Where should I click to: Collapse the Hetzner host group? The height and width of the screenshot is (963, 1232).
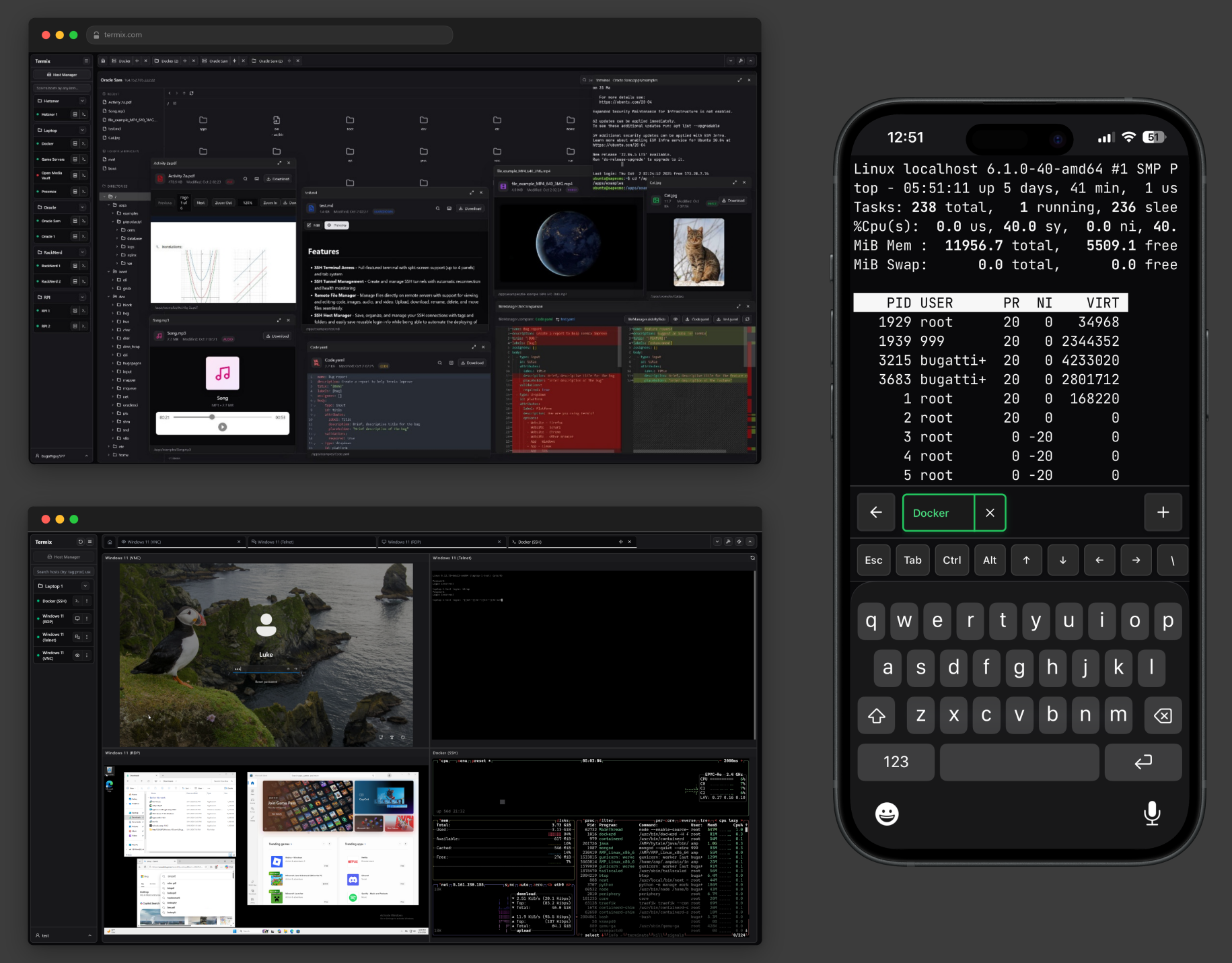[83, 101]
